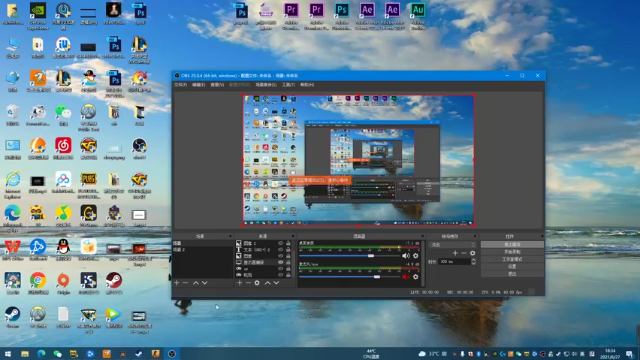The image size is (640, 360).
Task: Open the Windows Start menu
Action: click(x=8, y=354)
